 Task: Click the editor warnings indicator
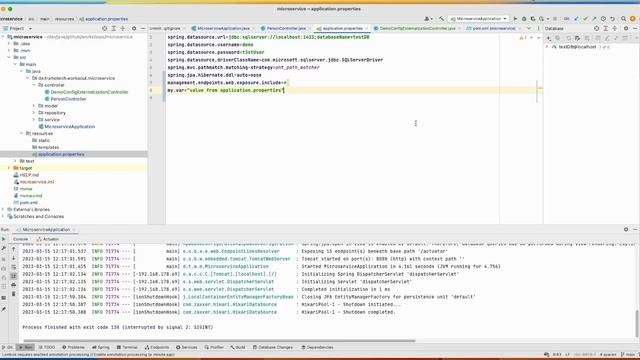523,38
